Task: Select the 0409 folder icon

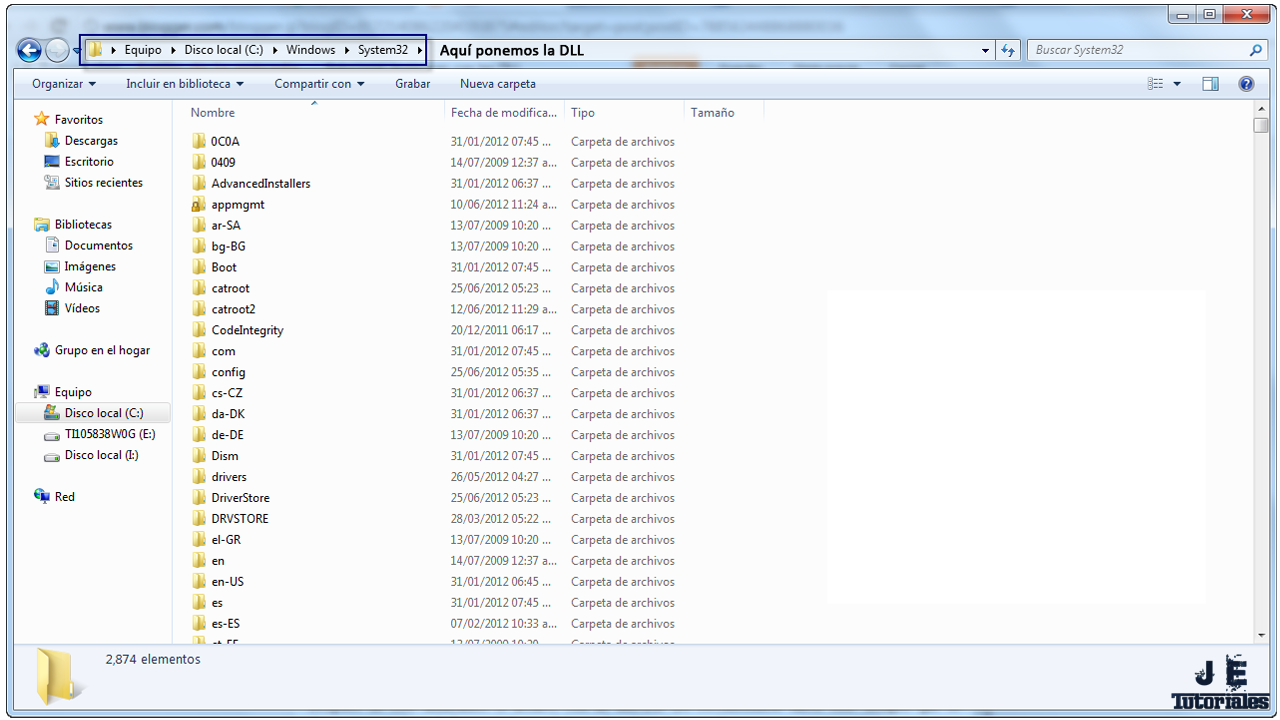Action: tap(198, 162)
